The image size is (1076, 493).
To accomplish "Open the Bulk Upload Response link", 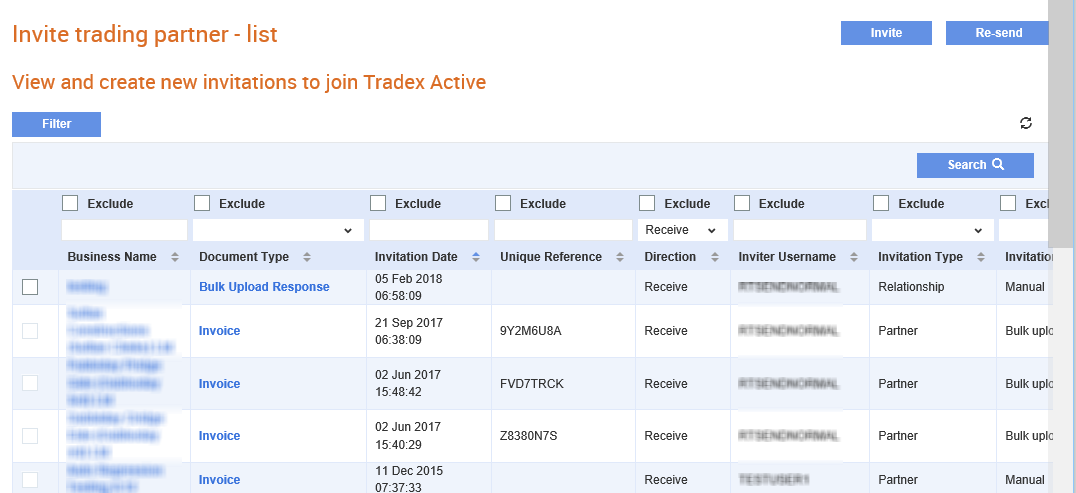I will pos(264,287).
